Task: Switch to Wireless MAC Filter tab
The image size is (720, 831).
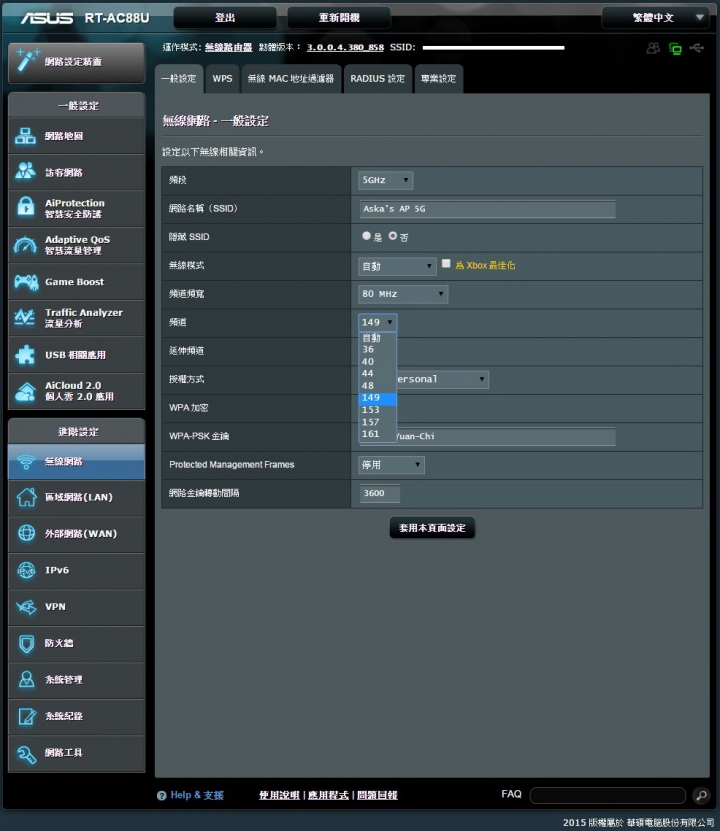Action: pyautogui.click(x=291, y=78)
